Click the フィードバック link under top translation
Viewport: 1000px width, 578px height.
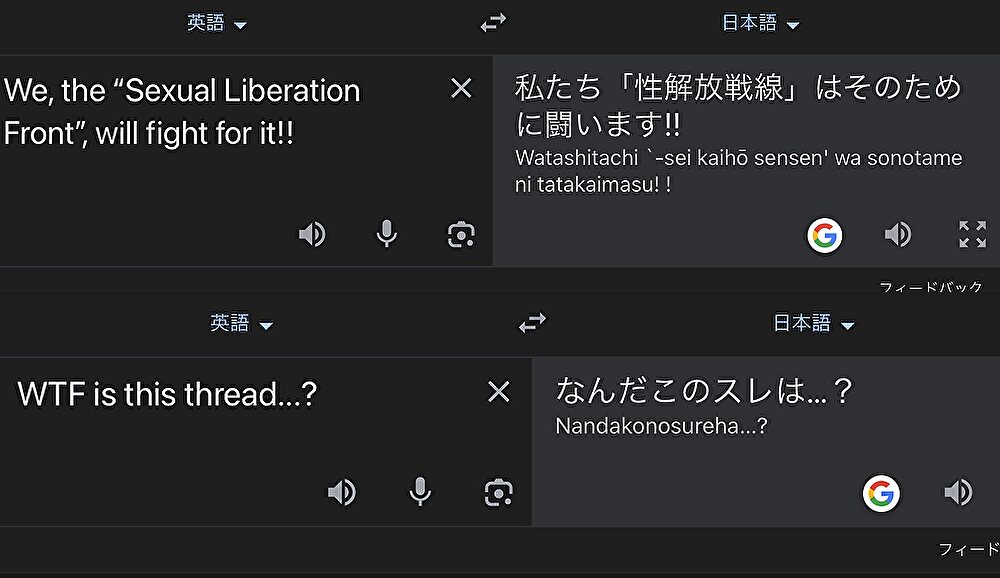tap(930, 287)
